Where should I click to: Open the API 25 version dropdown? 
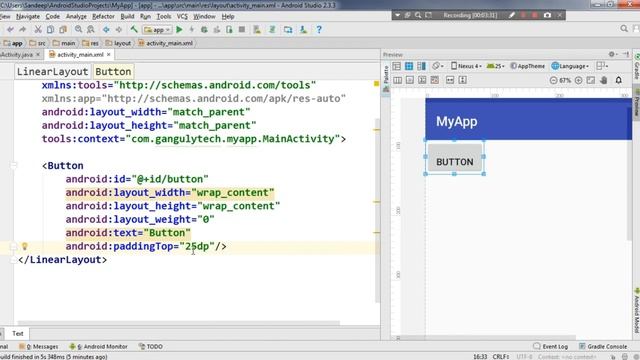[496, 66]
